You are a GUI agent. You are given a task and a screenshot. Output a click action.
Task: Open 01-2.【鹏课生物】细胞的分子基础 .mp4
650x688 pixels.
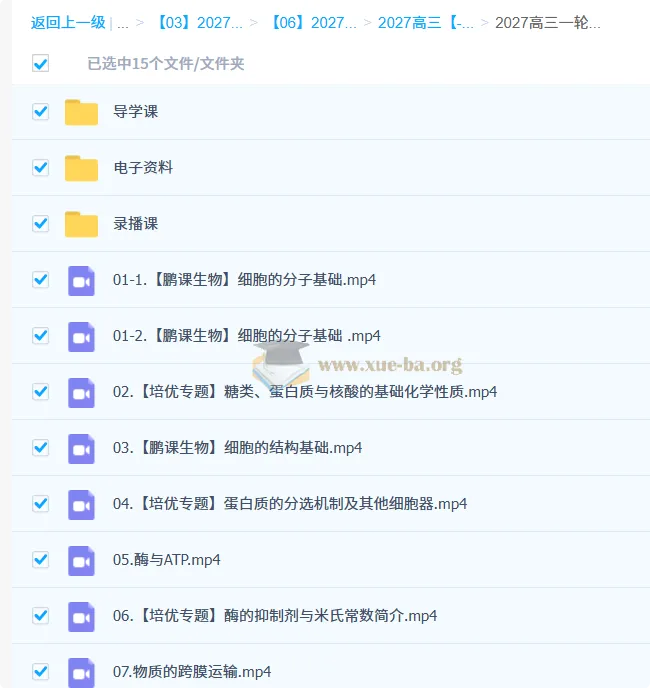(x=247, y=336)
